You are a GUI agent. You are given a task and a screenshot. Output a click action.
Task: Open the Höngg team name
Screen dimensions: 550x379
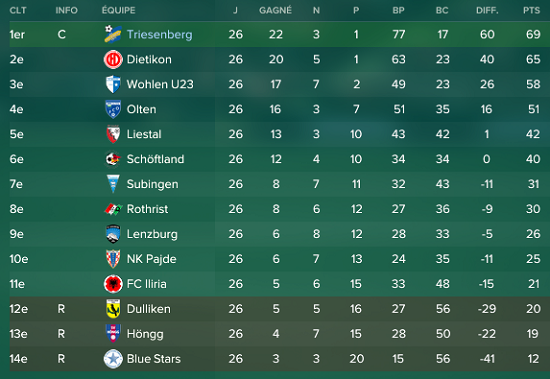click(145, 334)
